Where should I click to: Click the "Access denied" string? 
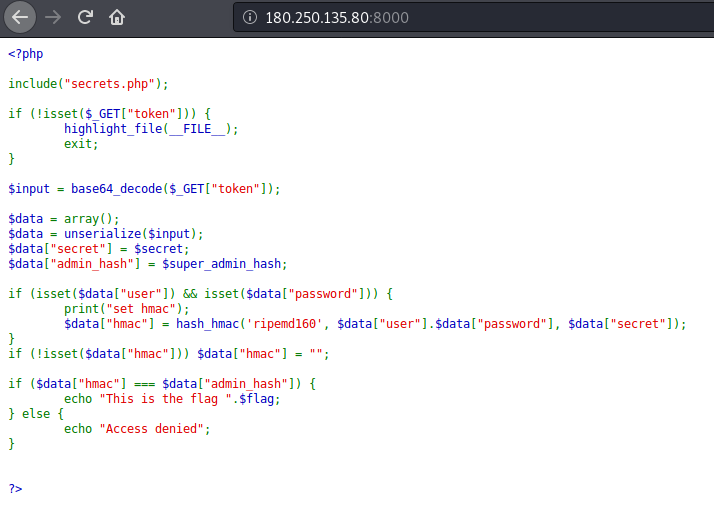coord(148,429)
